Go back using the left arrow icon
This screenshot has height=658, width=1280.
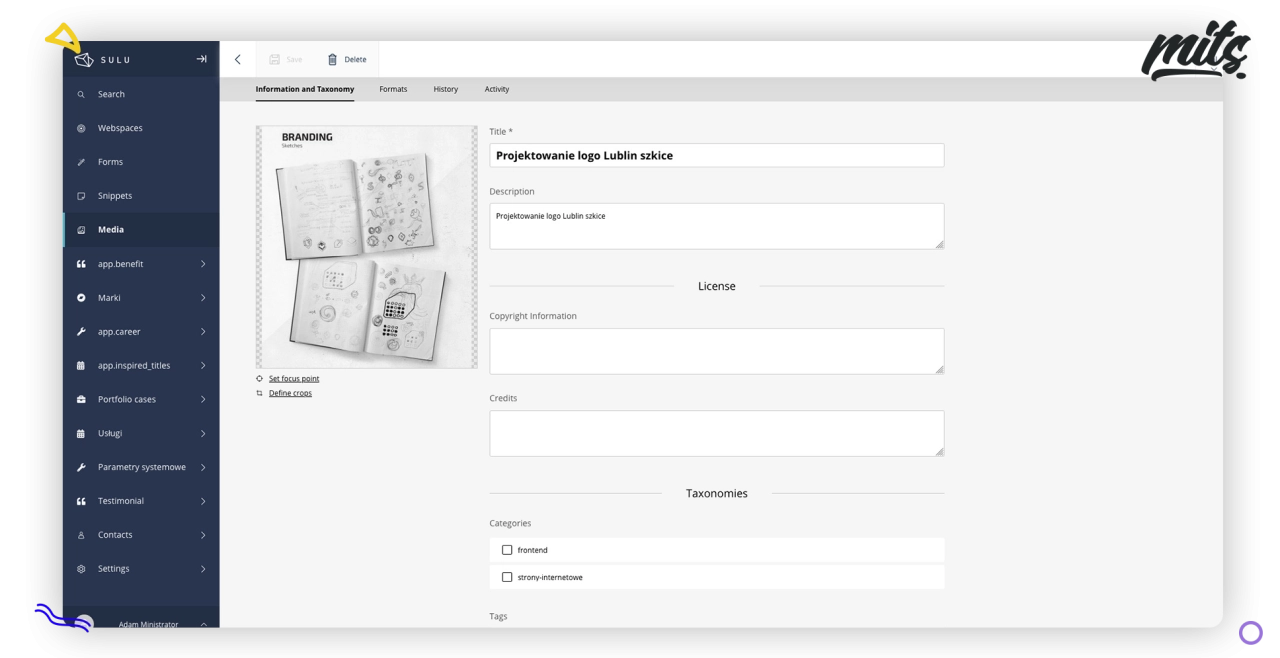(238, 59)
